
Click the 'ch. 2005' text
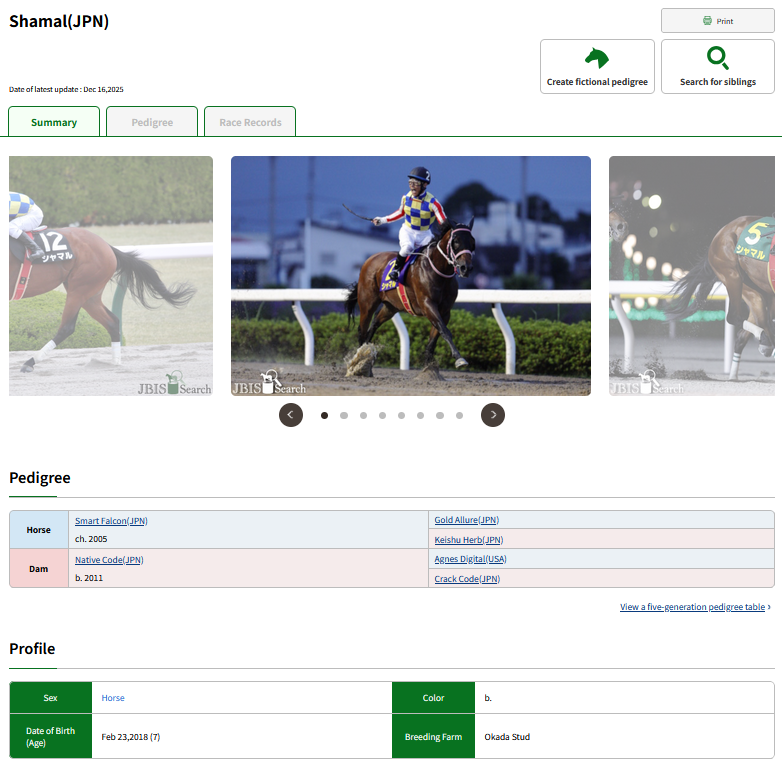pos(91,539)
